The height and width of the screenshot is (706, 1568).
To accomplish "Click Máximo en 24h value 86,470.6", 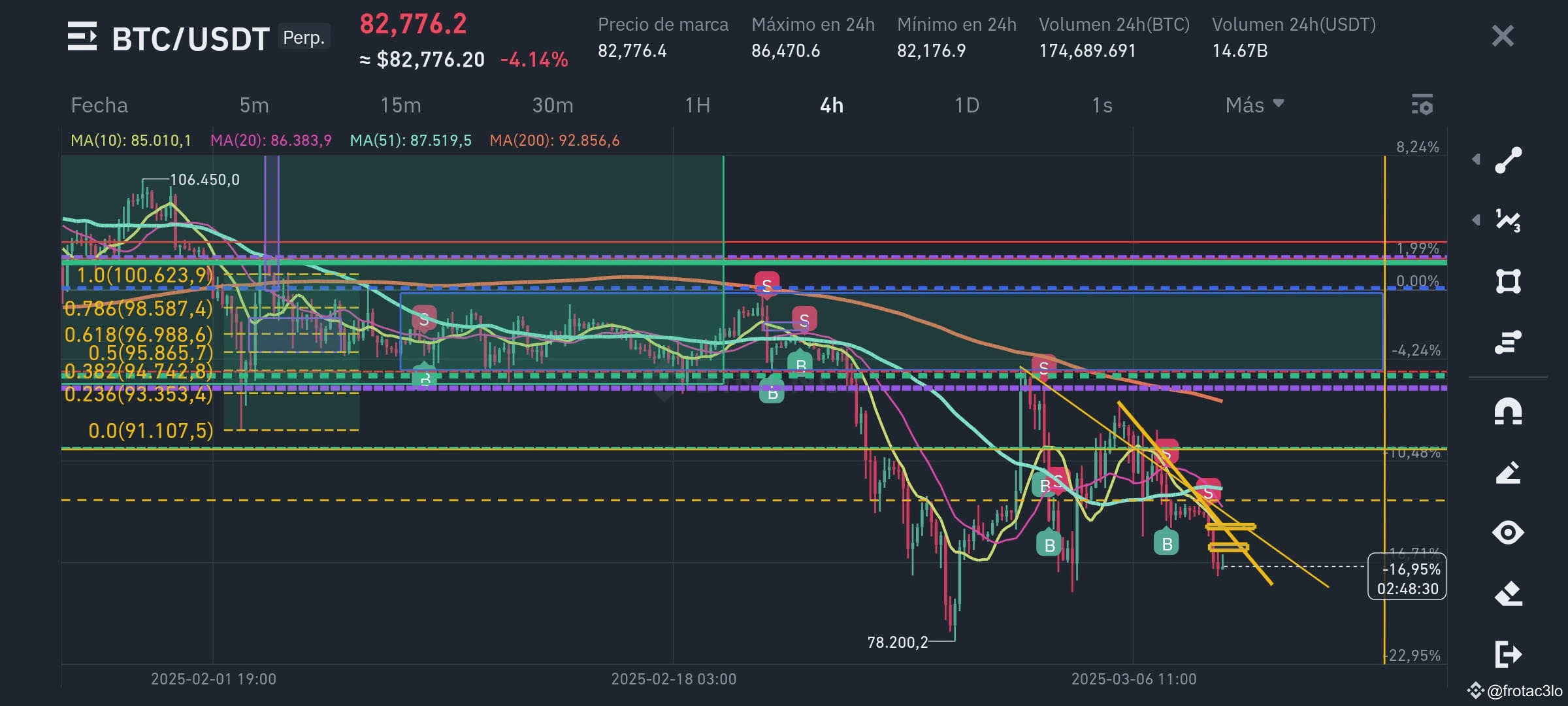I will tap(785, 51).
